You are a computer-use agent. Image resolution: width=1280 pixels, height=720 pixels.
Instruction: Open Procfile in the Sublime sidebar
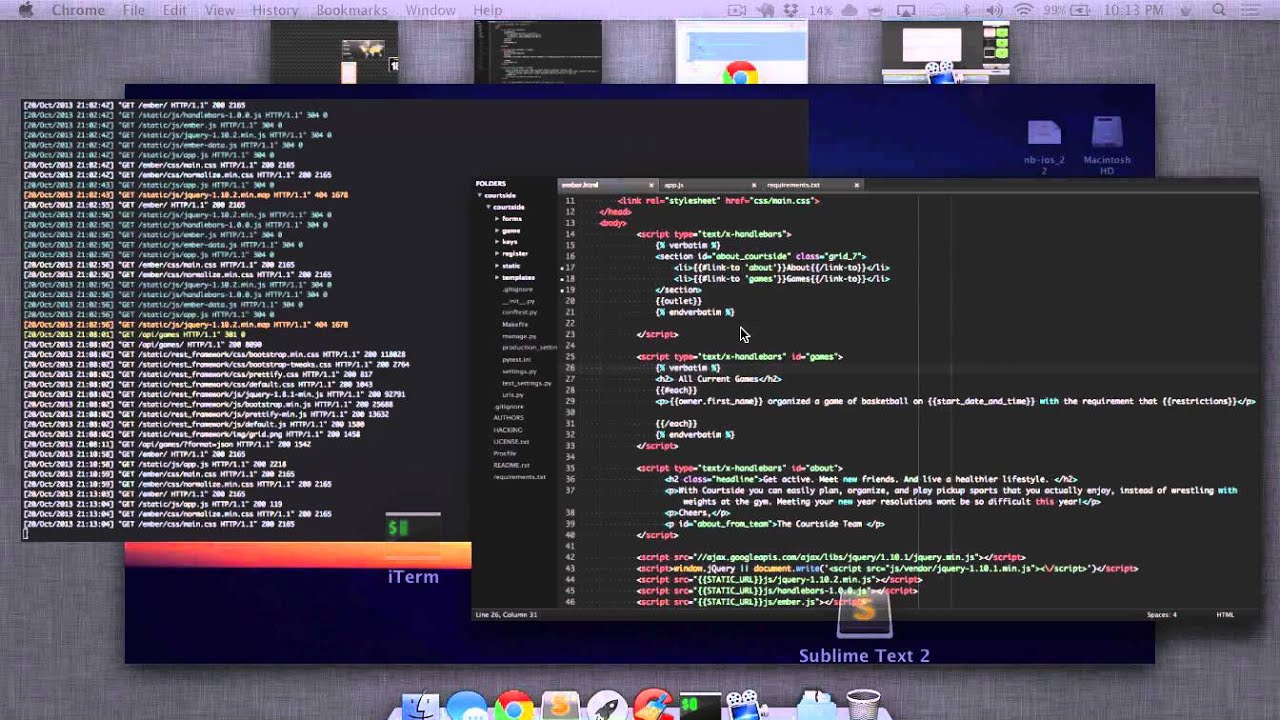(505, 453)
